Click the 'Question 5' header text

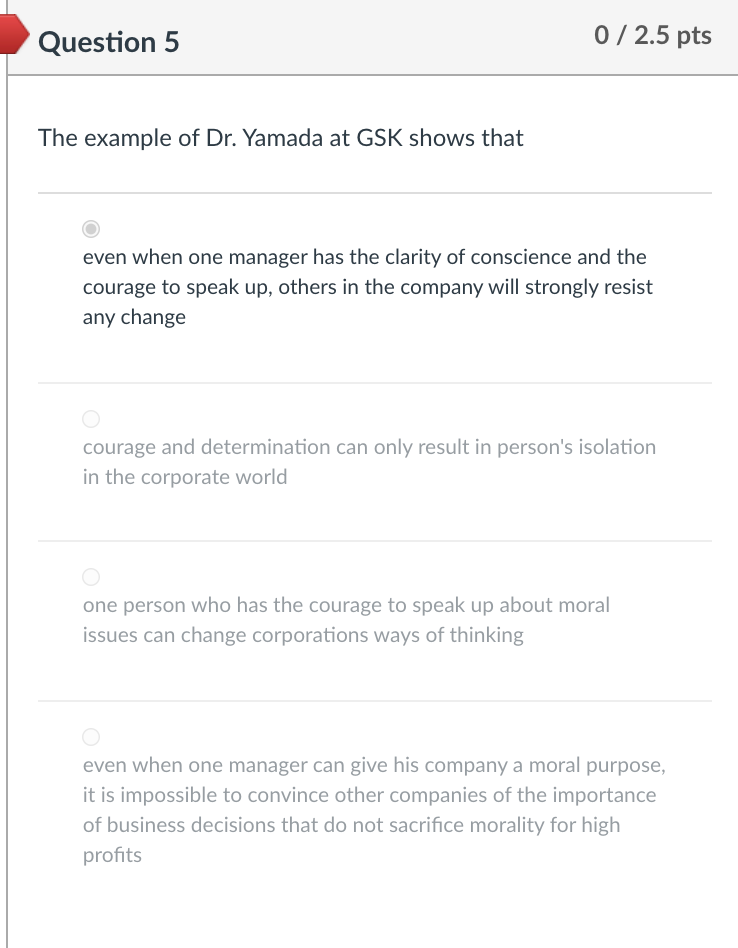point(110,43)
